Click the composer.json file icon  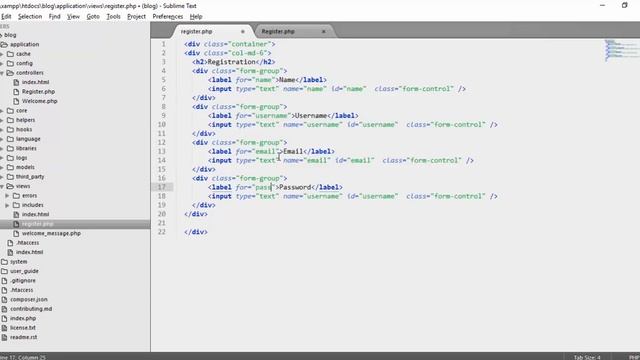point(4,300)
